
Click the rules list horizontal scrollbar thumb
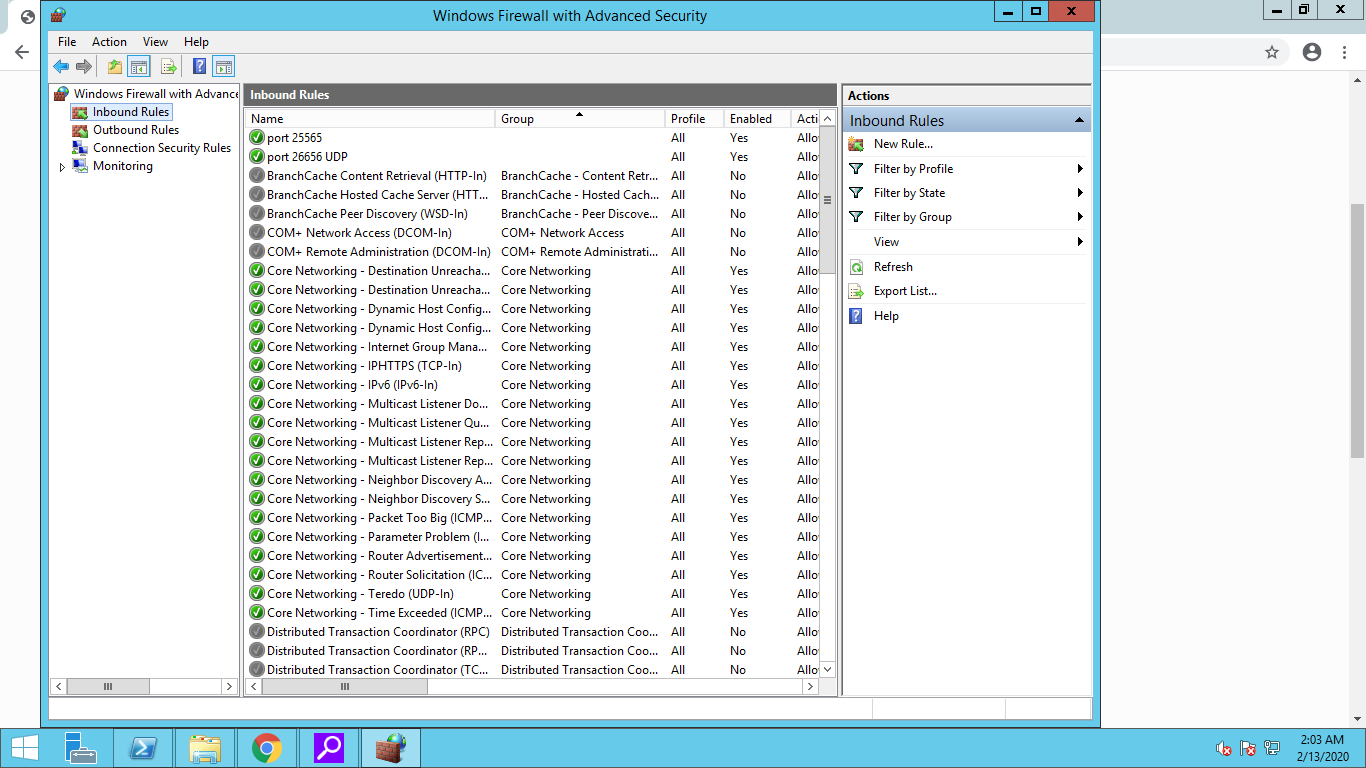344,687
